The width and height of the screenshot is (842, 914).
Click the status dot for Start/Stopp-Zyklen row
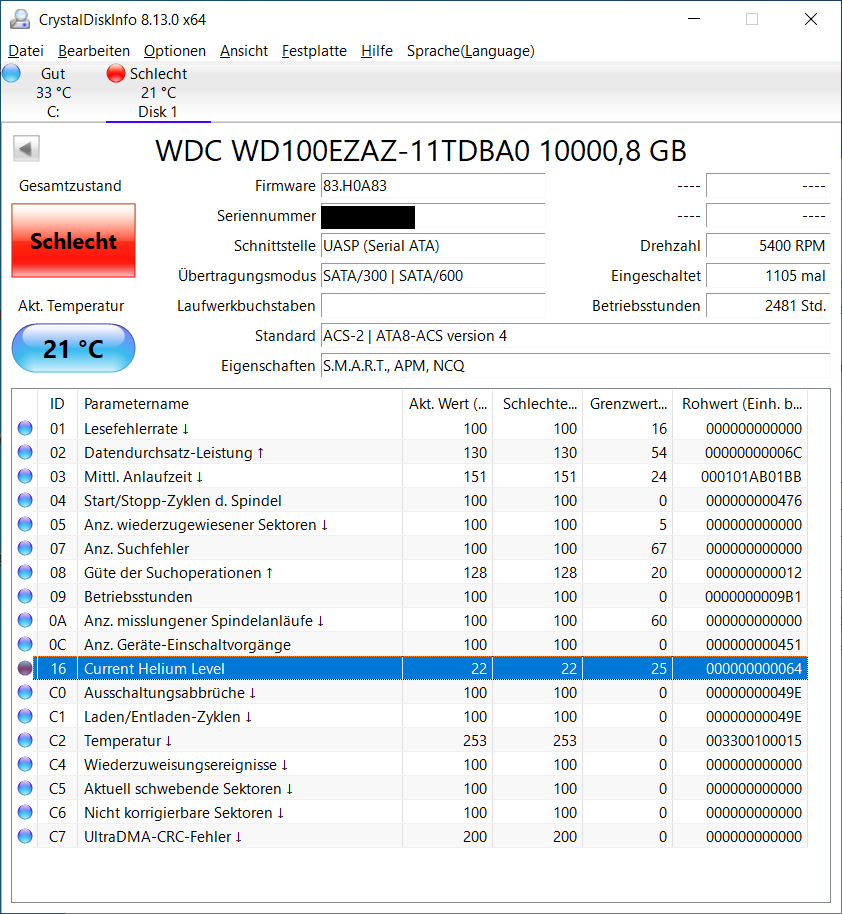tap(25, 500)
